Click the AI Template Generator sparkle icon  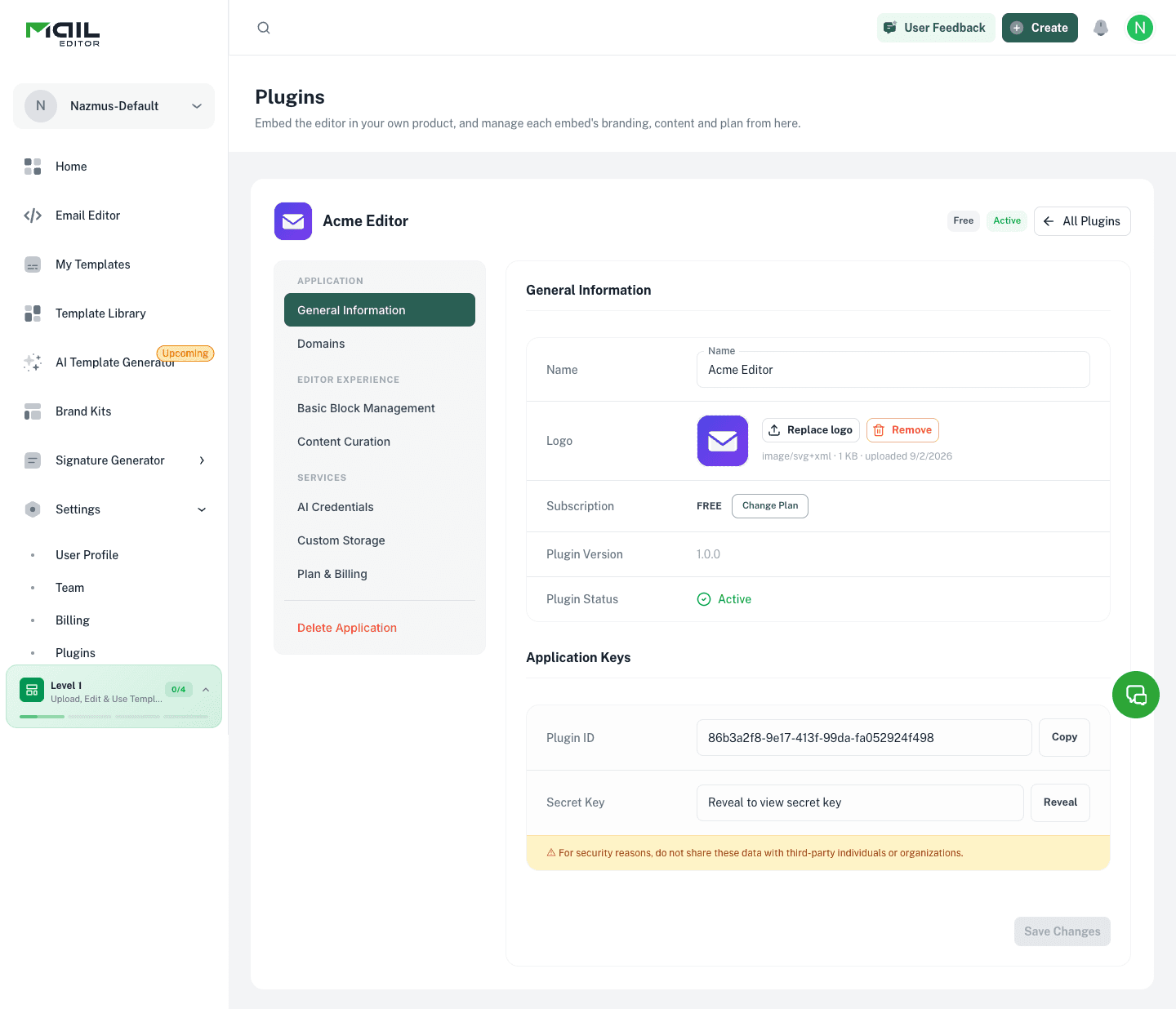(x=33, y=362)
